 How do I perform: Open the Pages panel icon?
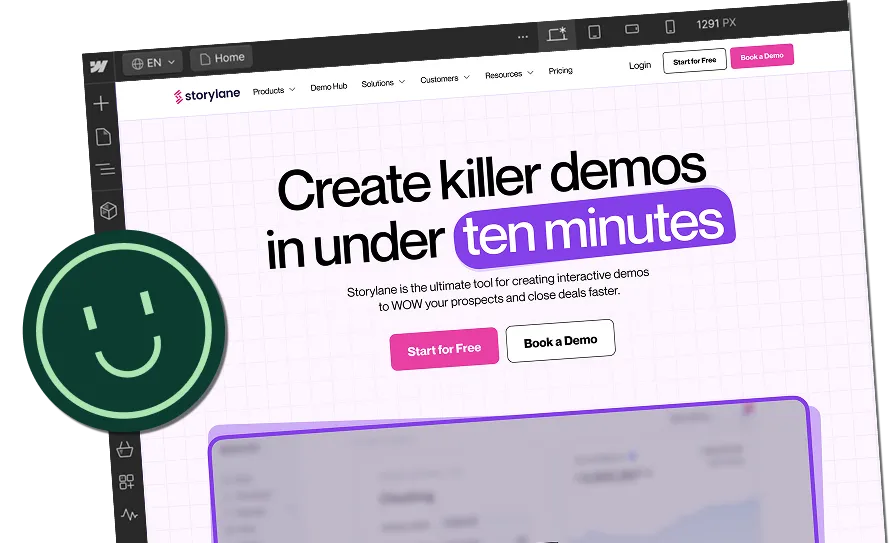(103, 137)
